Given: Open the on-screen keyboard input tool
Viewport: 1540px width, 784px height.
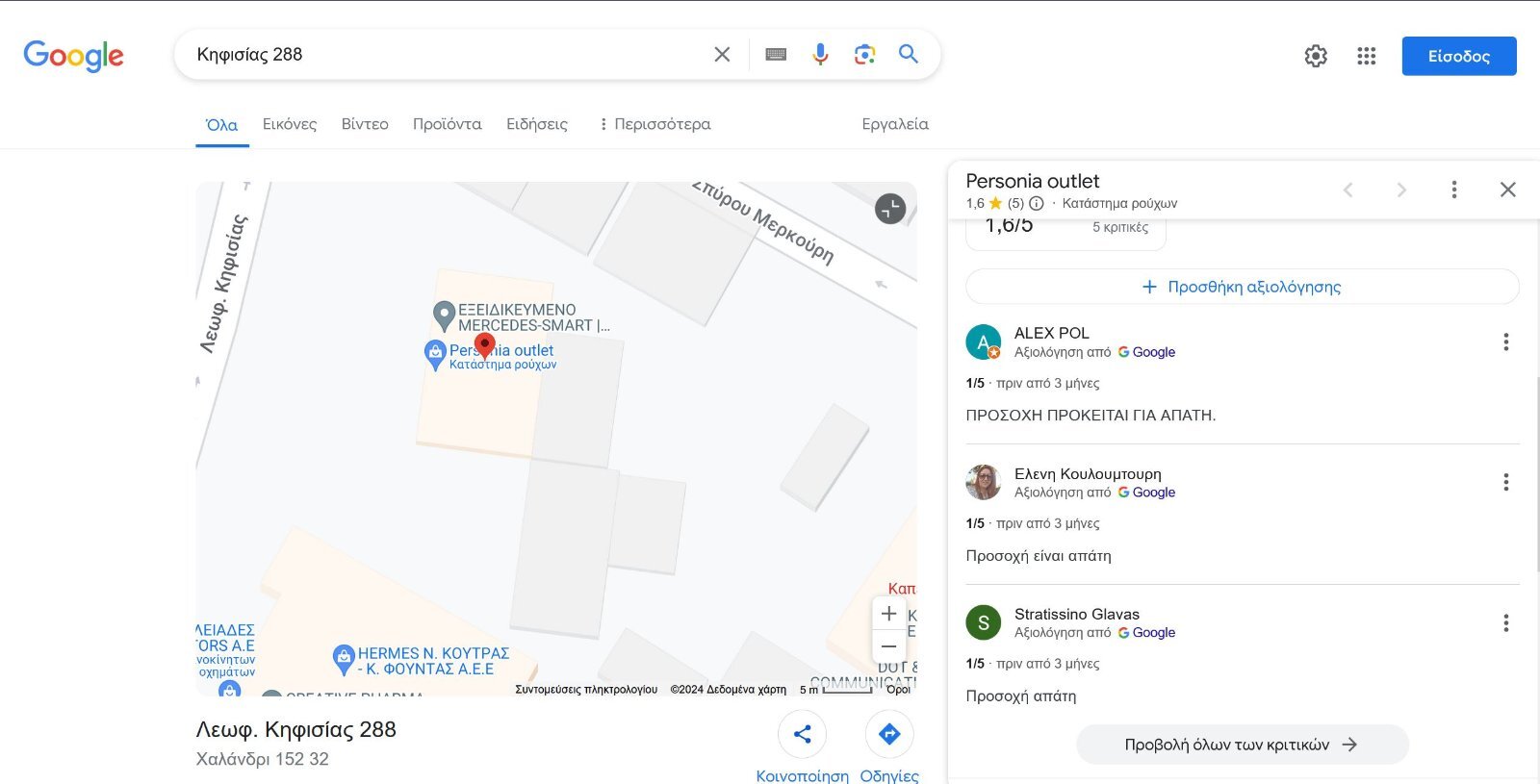Looking at the screenshot, I should [776, 55].
